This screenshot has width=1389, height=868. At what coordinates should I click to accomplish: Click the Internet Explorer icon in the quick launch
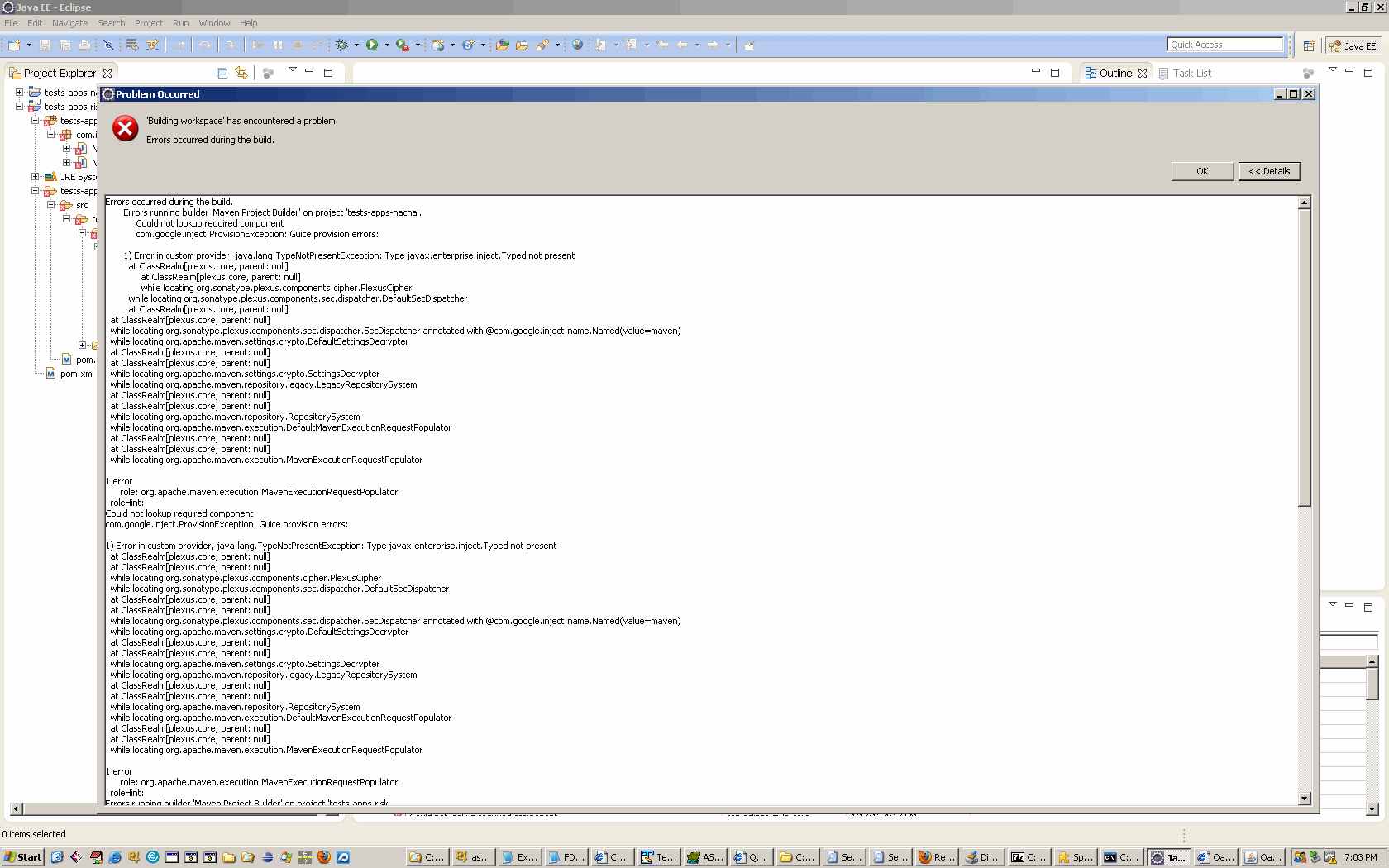tap(115, 857)
